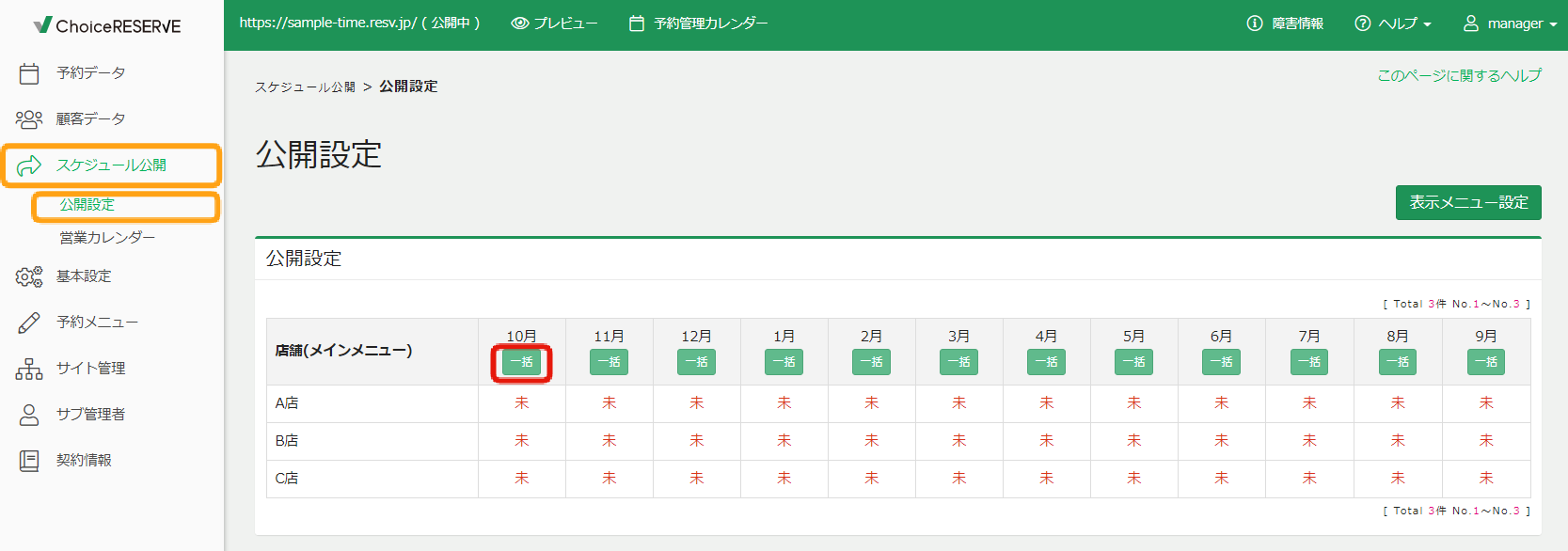Click 一括 button under 4月
Image resolution: width=1568 pixels, height=551 pixels.
coord(1047,362)
